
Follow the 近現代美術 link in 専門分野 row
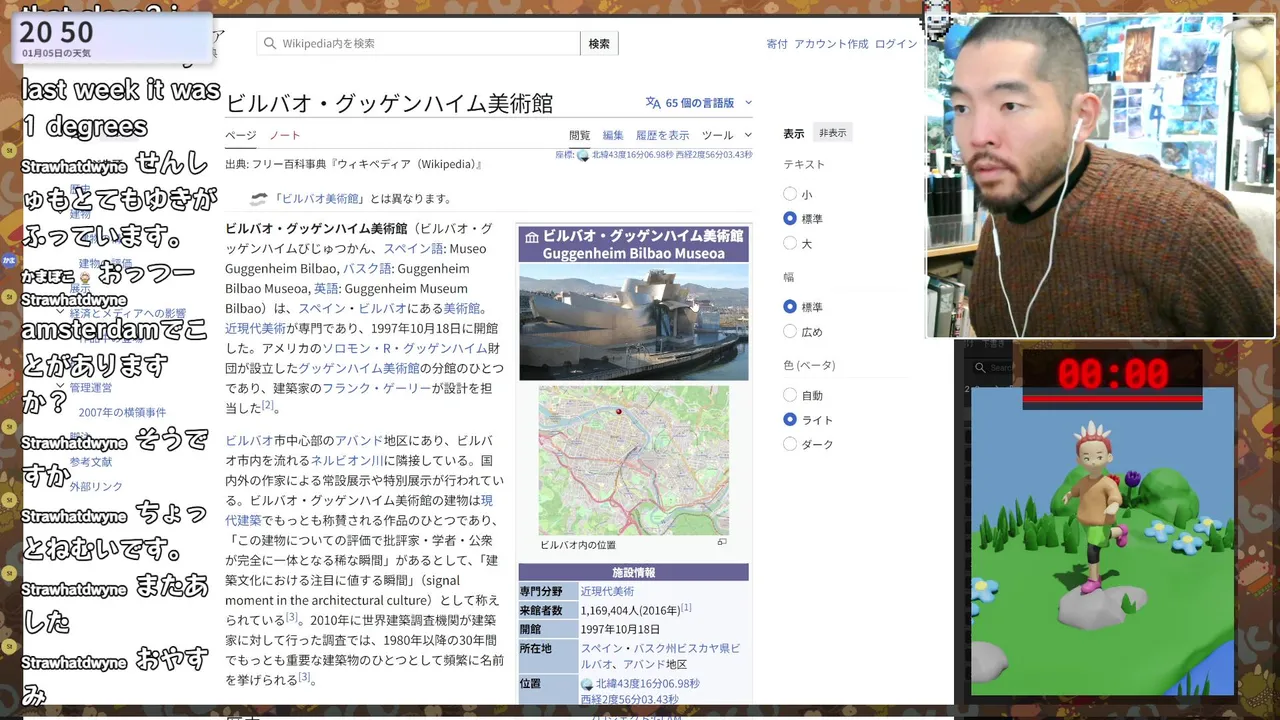coord(607,591)
